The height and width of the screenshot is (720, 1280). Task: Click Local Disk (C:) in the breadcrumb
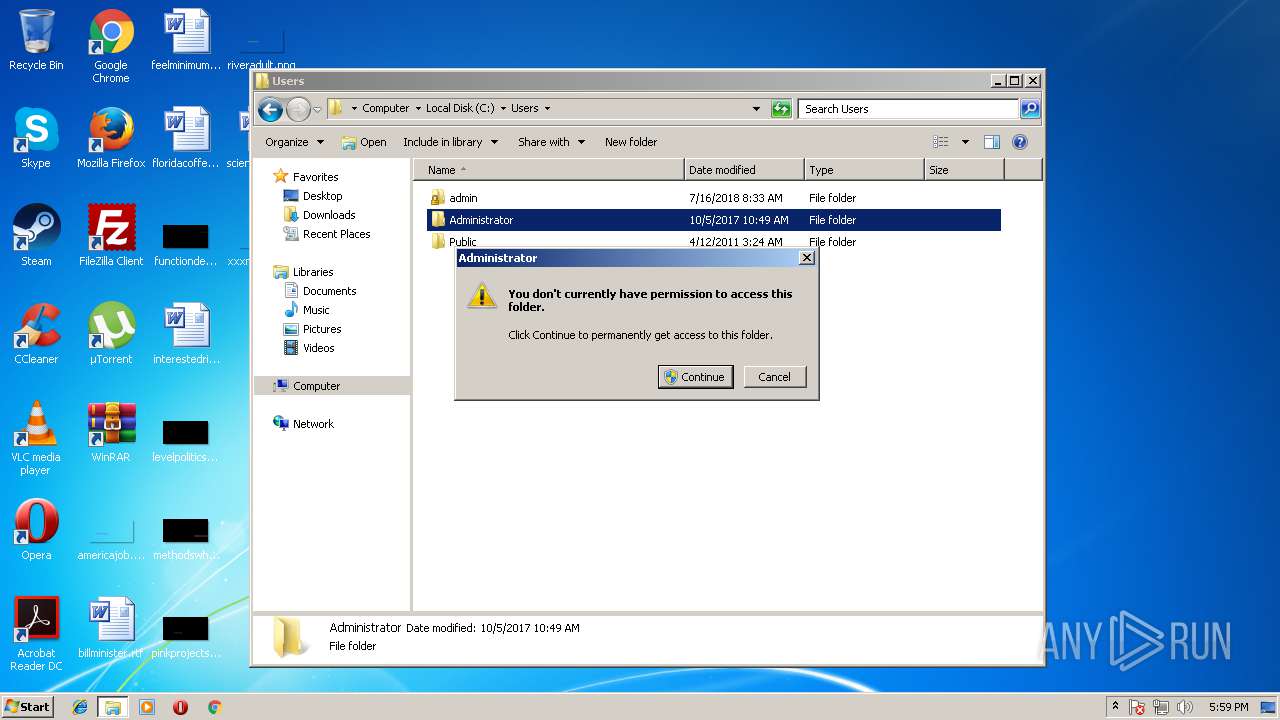[x=460, y=108]
